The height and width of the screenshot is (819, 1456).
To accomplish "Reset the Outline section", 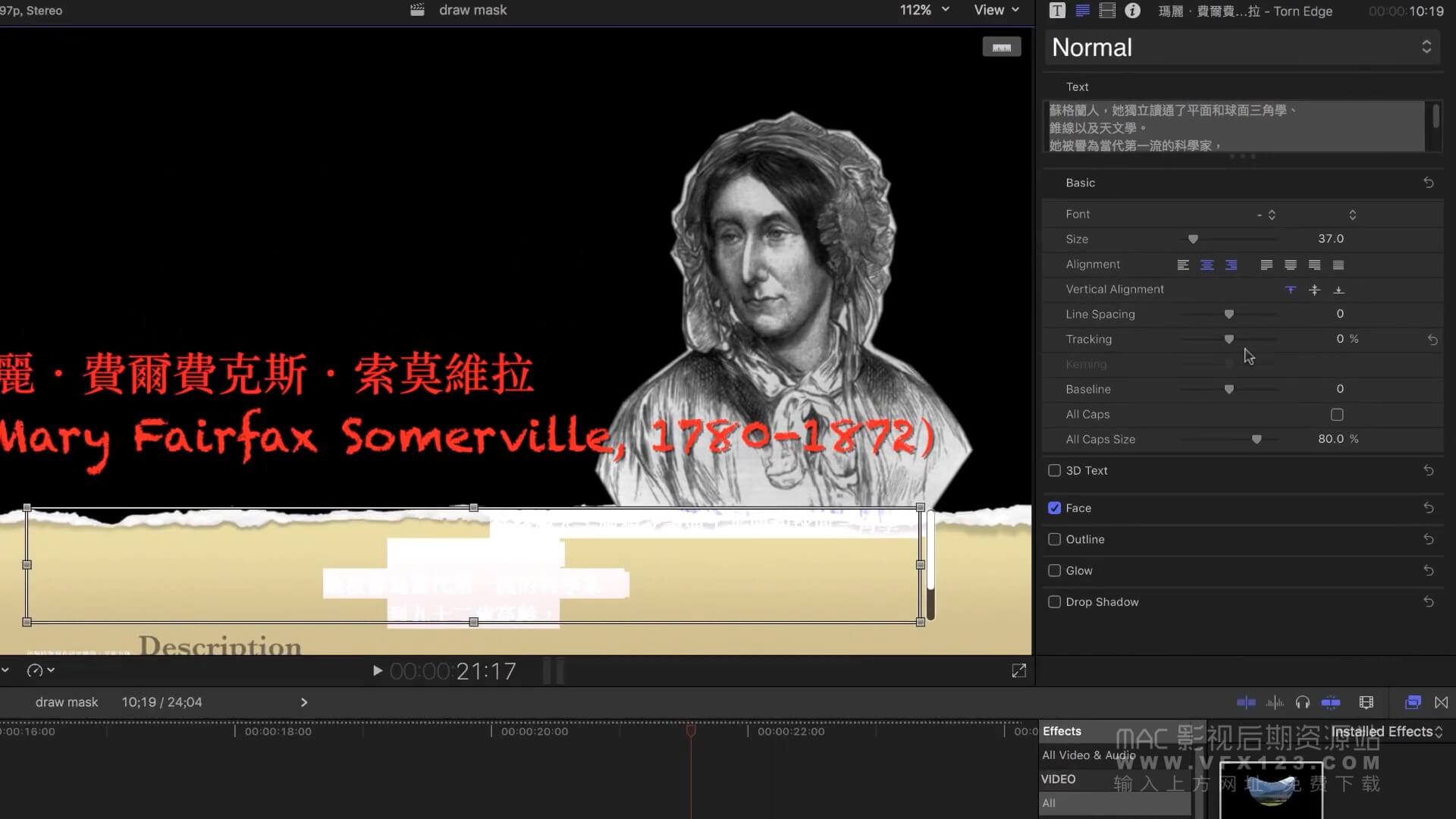I will [1429, 539].
